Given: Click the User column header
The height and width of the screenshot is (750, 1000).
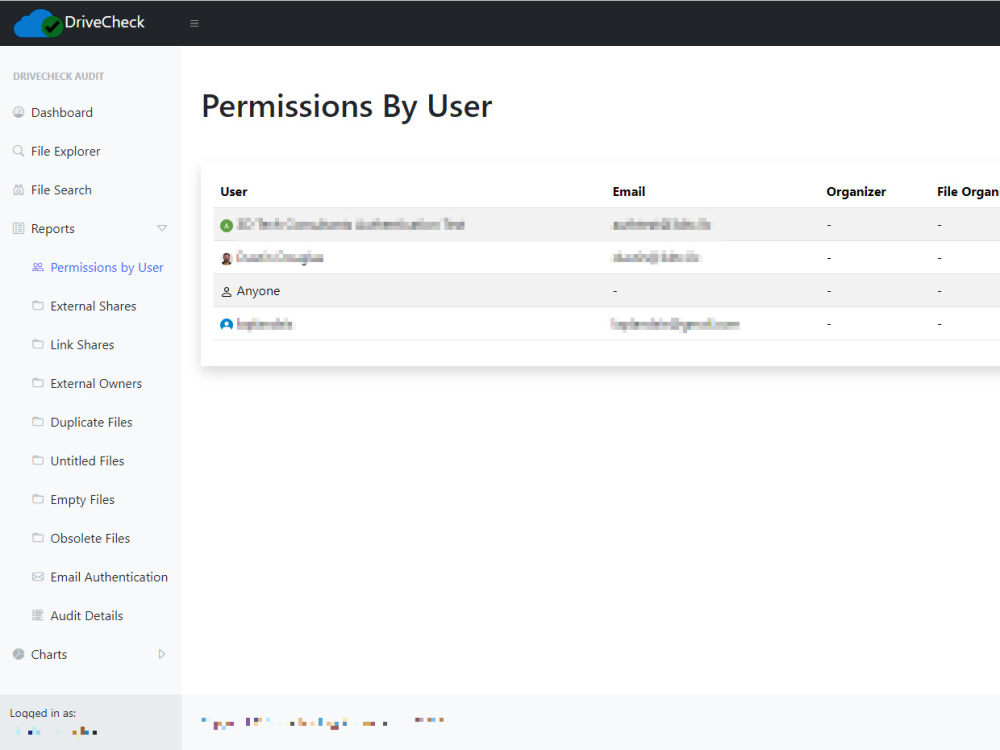Looking at the screenshot, I should pyautogui.click(x=233, y=191).
